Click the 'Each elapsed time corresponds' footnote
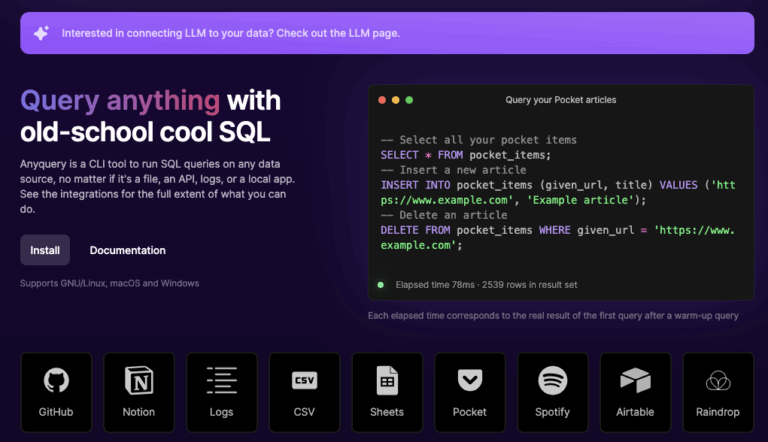The width and height of the screenshot is (768, 442). tap(553, 316)
